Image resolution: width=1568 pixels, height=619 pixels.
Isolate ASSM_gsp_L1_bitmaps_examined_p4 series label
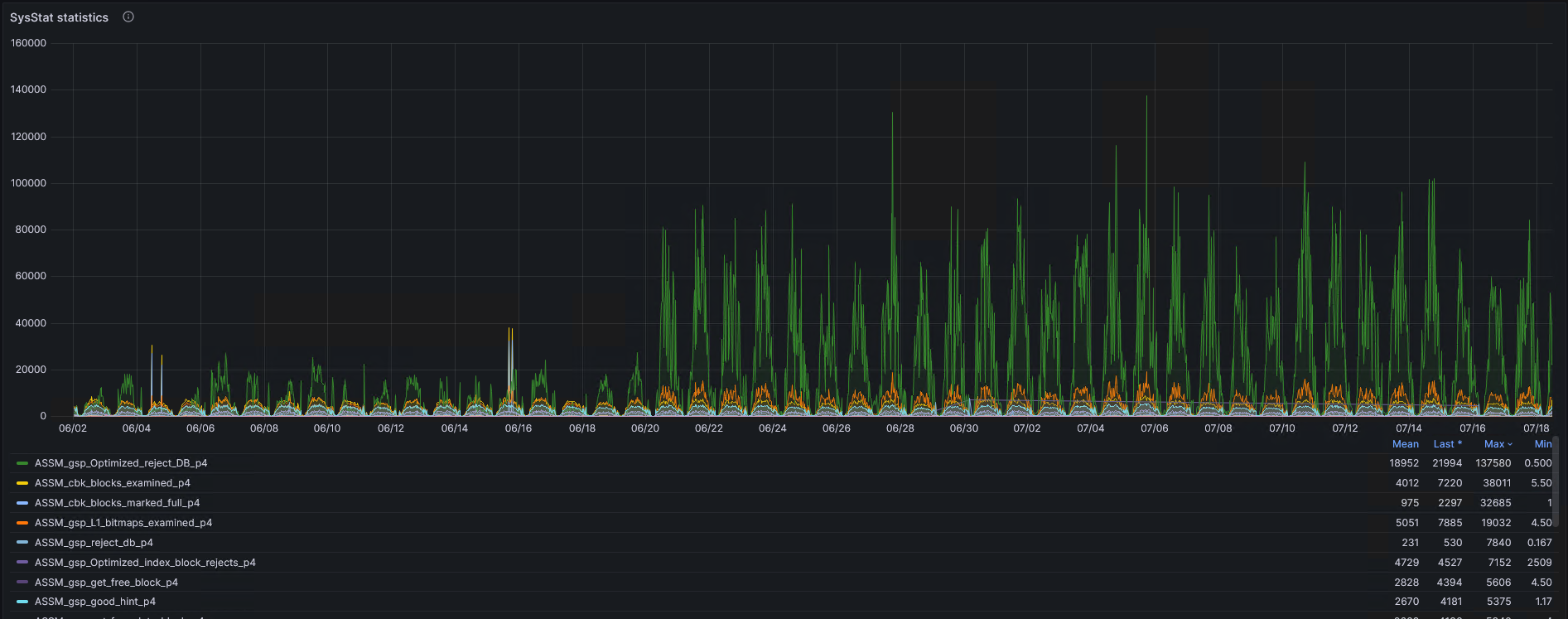pyautogui.click(x=123, y=523)
